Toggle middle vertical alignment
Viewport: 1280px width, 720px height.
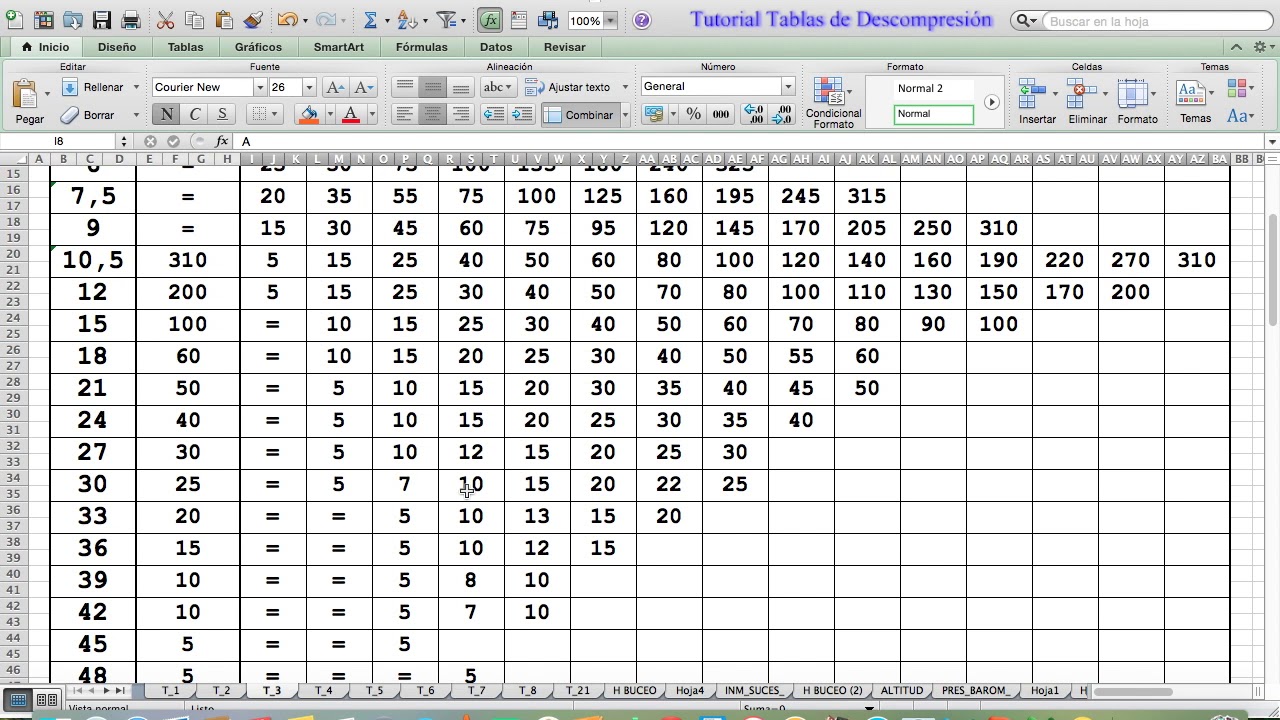coord(433,87)
